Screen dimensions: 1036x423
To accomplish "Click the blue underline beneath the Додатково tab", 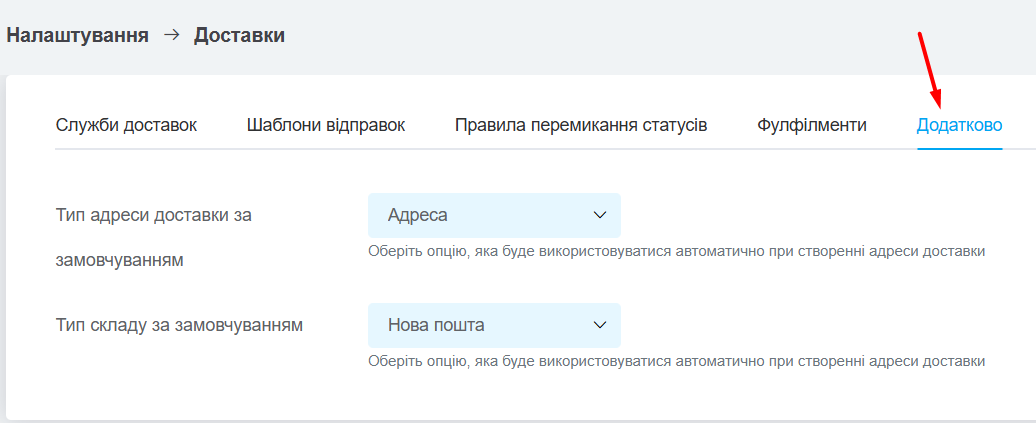I will click(x=959, y=149).
